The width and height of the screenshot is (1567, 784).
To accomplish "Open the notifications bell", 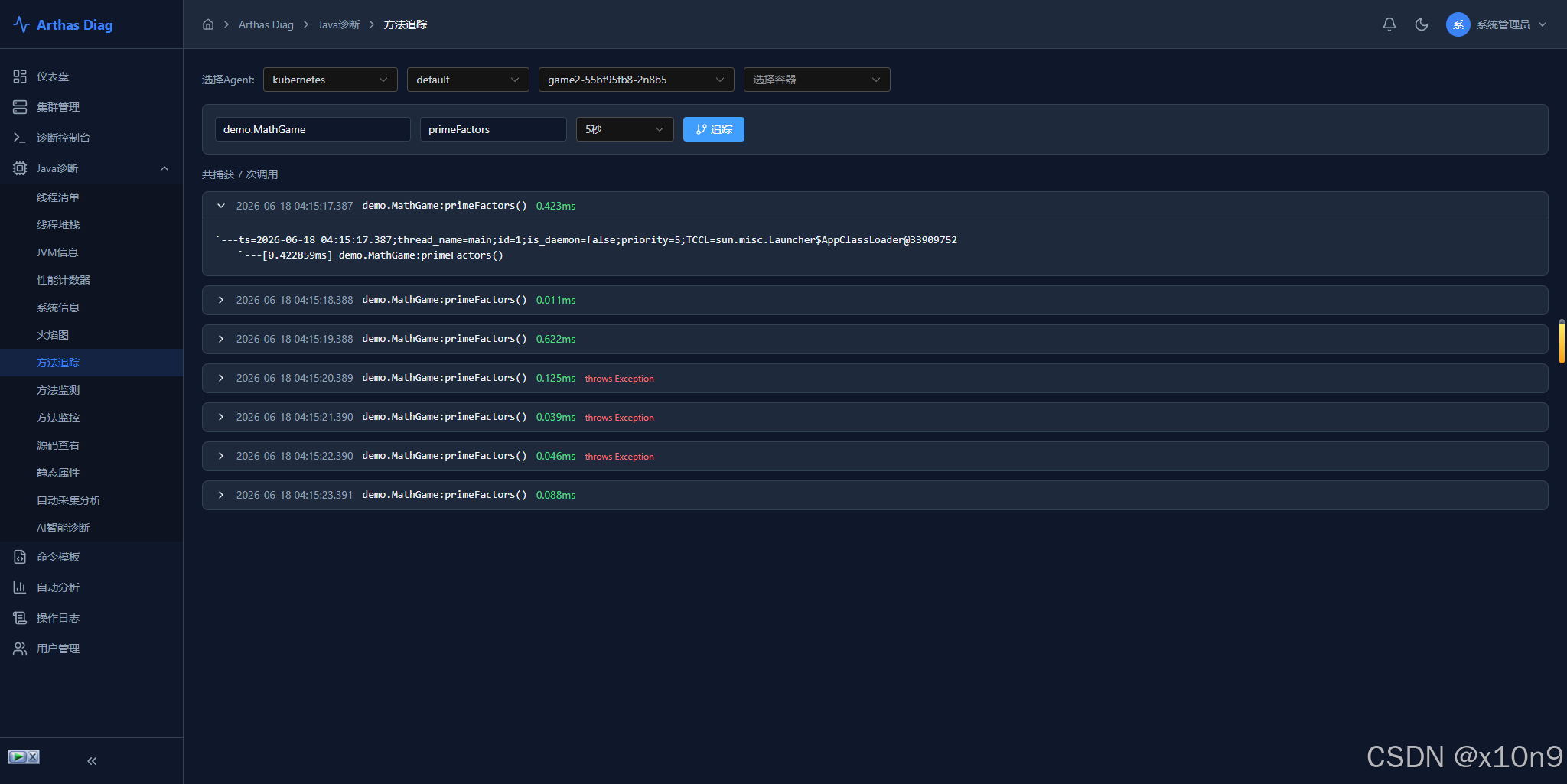I will [1389, 24].
